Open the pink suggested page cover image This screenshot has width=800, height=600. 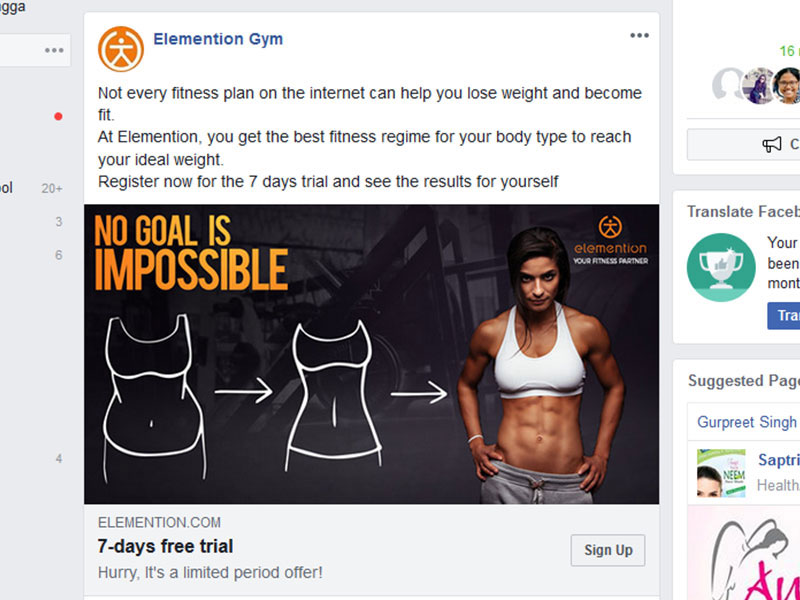(x=744, y=553)
